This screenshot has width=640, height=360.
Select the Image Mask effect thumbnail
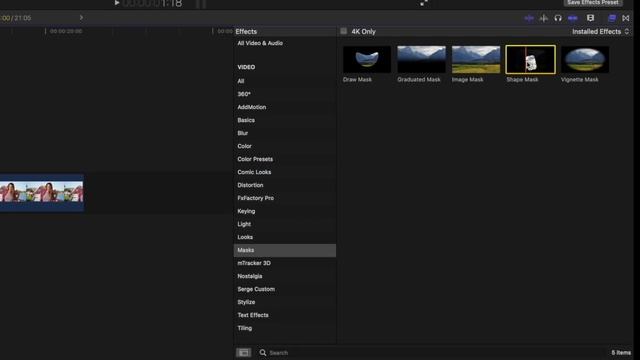click(x=476, y=60)
